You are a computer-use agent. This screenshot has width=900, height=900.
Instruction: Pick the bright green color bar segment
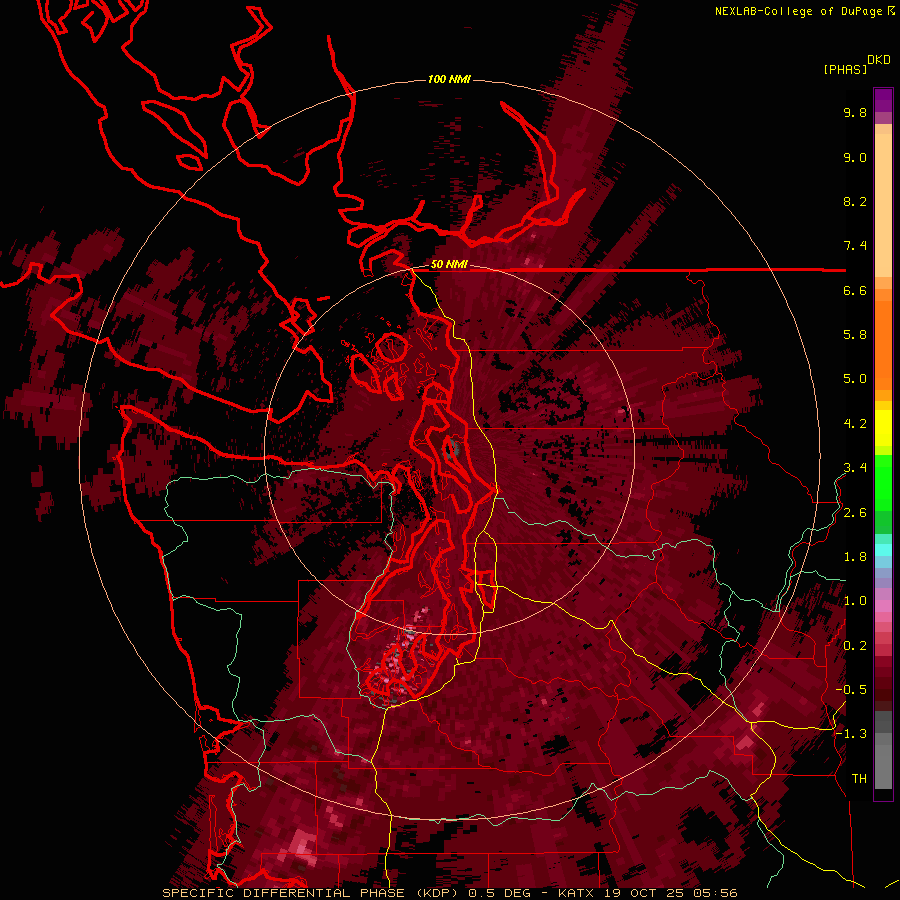[883, 482]
